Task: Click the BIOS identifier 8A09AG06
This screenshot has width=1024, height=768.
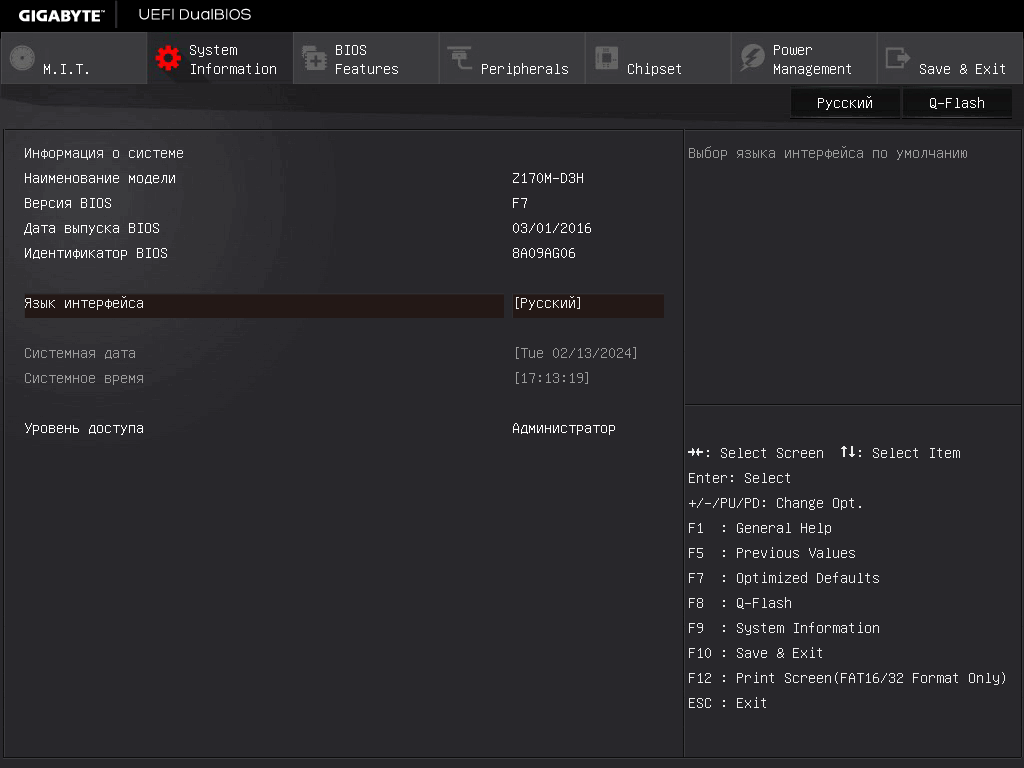Action: point(543,253)
